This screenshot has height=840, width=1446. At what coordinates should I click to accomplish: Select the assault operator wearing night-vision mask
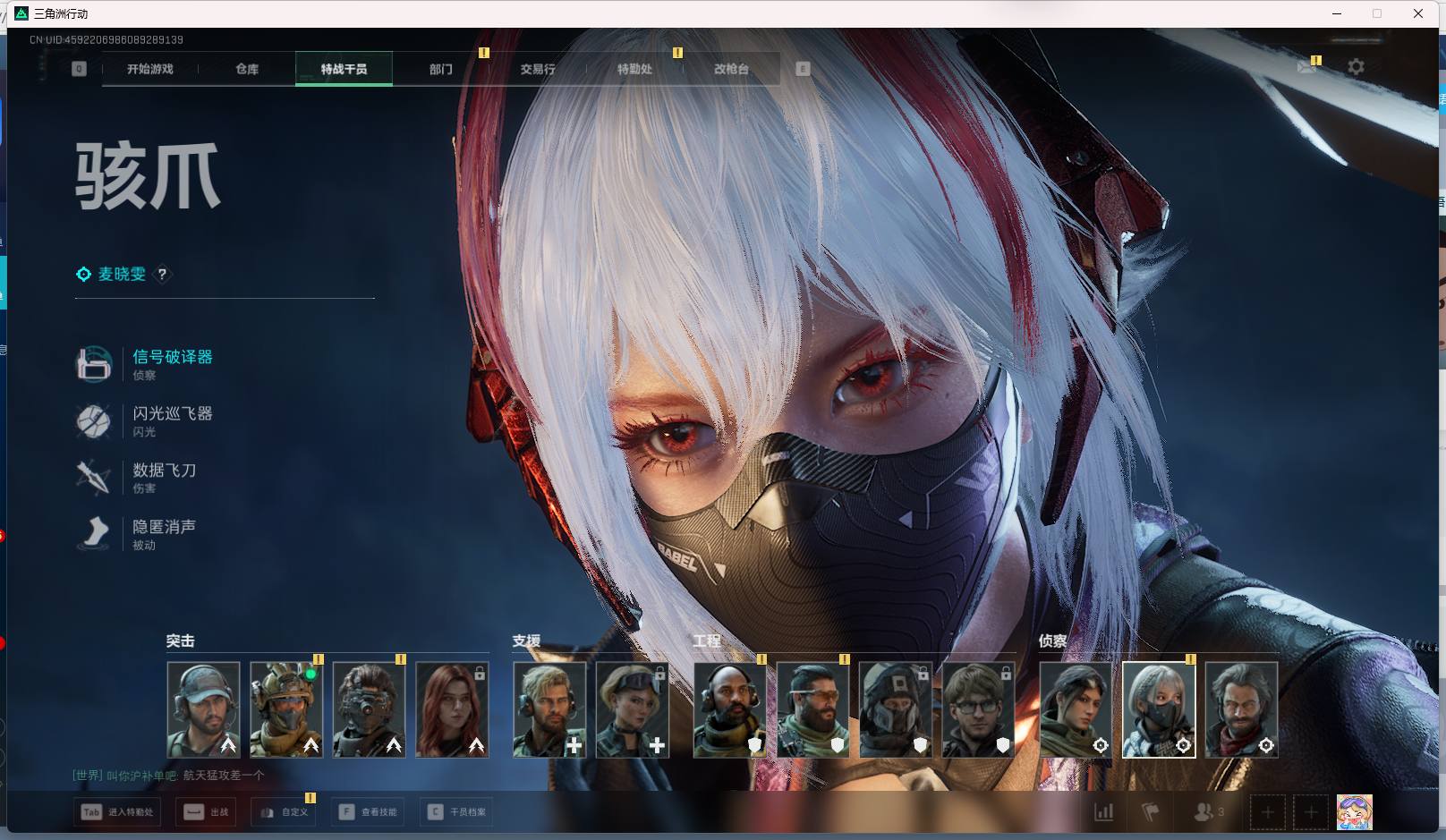[x=369, y=709]
